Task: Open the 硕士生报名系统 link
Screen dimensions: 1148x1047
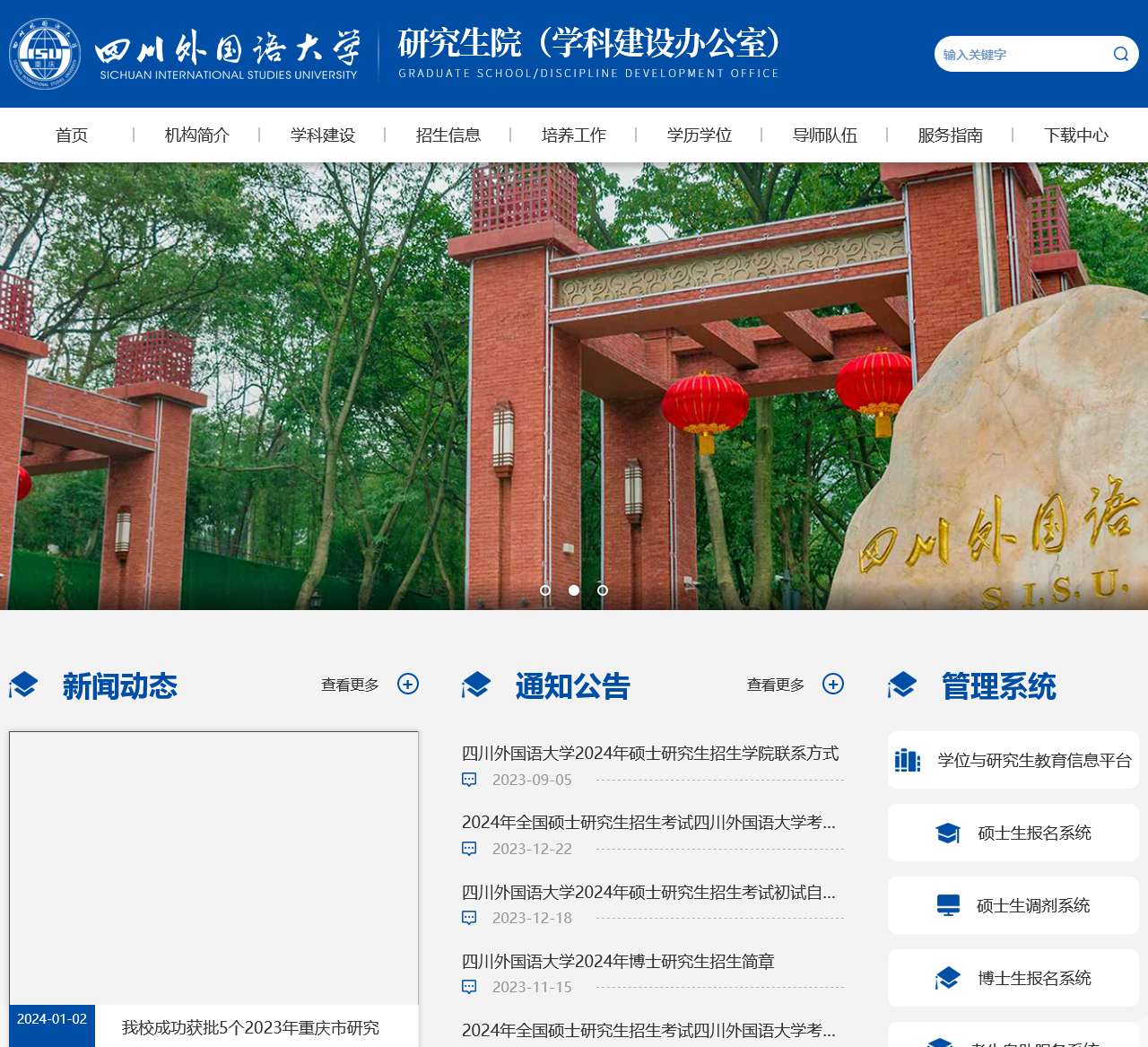Action: pos(1013,833)
